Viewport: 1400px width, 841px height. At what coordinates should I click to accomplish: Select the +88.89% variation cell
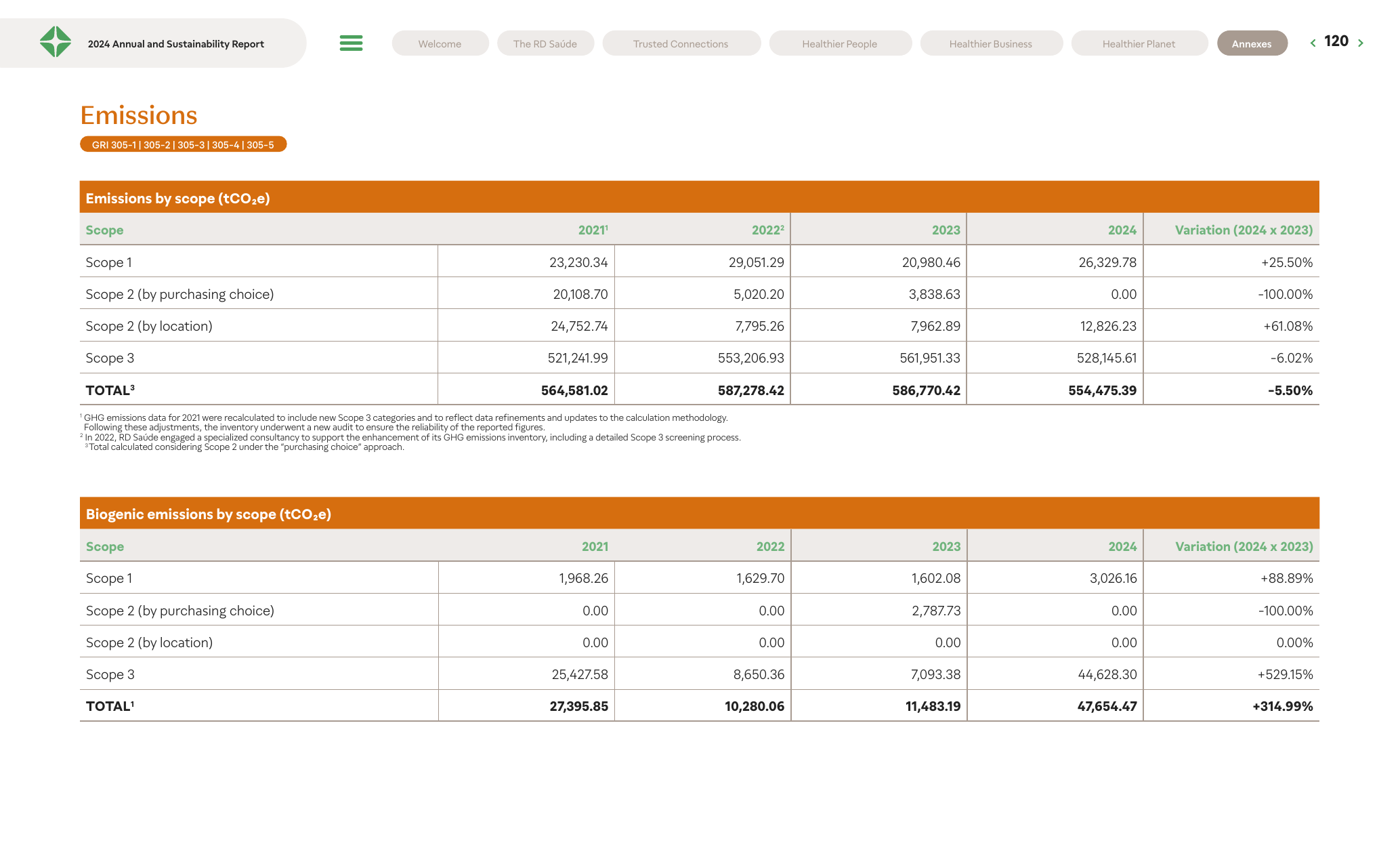coord(1286,578)
